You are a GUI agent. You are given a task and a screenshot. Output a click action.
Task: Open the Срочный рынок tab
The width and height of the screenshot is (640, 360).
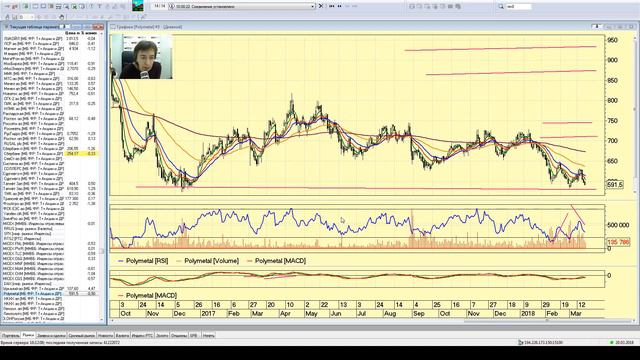click(x=82, y=336)
